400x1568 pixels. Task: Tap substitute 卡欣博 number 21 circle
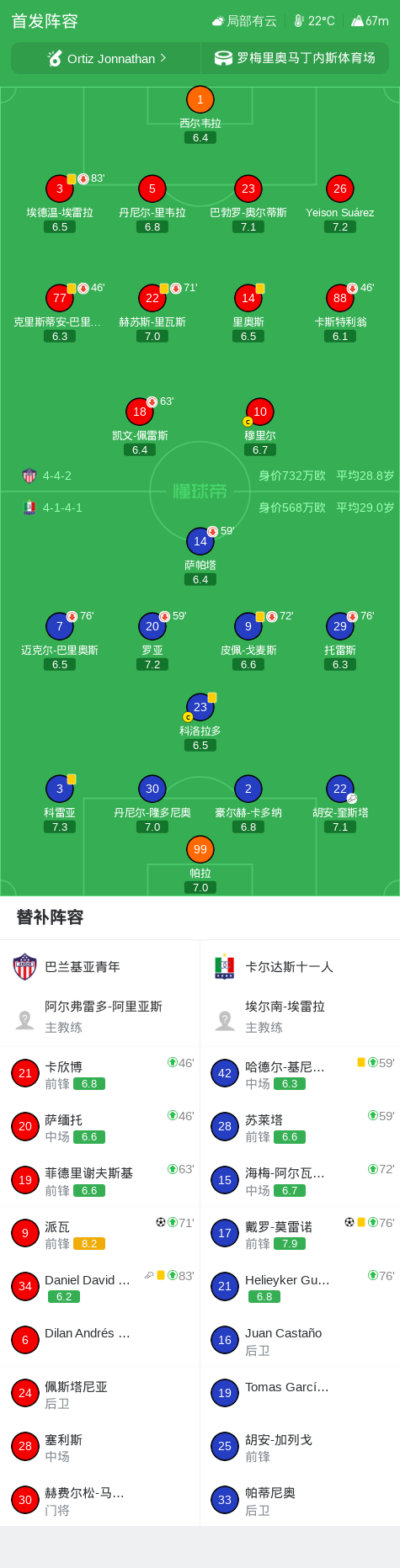coord(25,1073)
